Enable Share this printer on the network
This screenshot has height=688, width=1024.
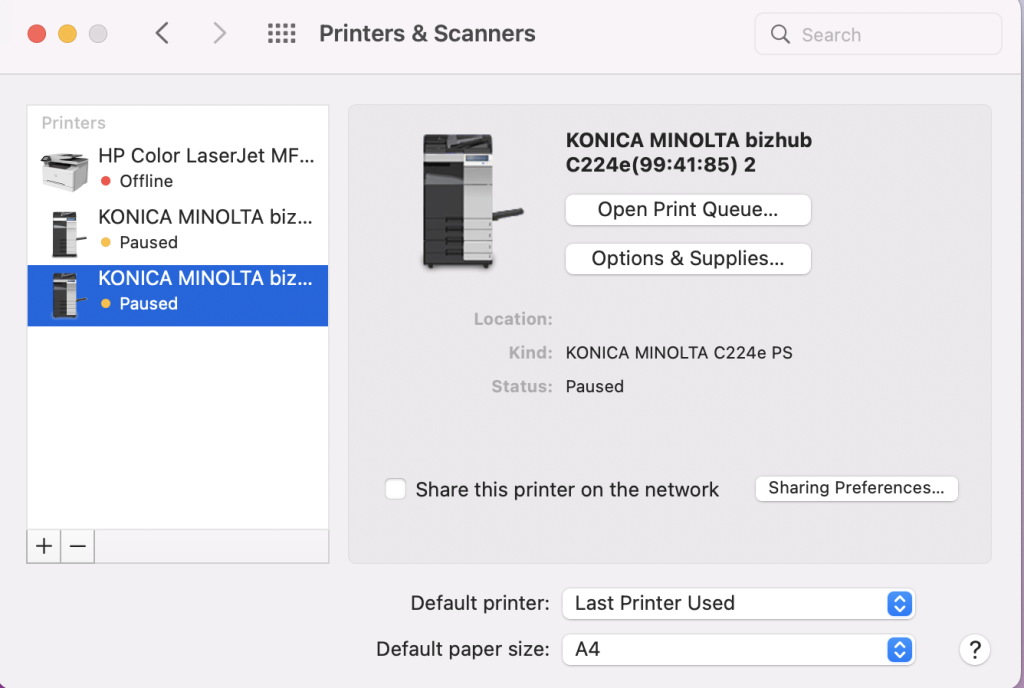tap(395, 489)
